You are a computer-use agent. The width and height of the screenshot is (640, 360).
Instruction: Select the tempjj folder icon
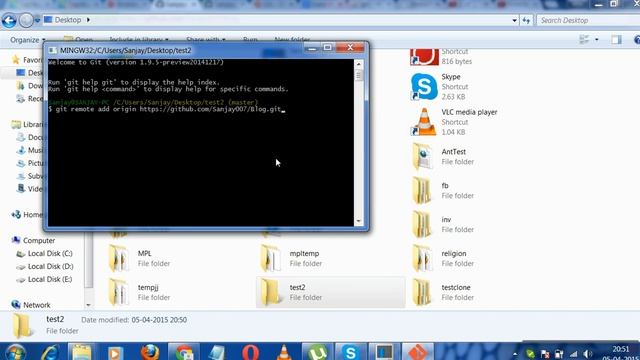[x=118, y=292]
